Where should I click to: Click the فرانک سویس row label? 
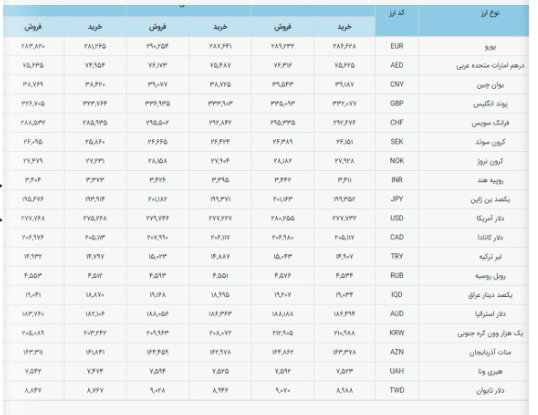490,123
